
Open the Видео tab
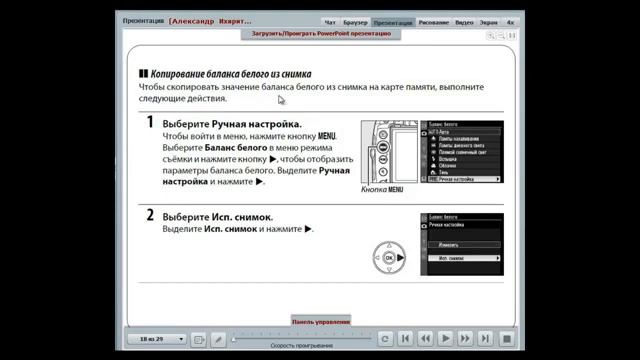pos(464,22)
